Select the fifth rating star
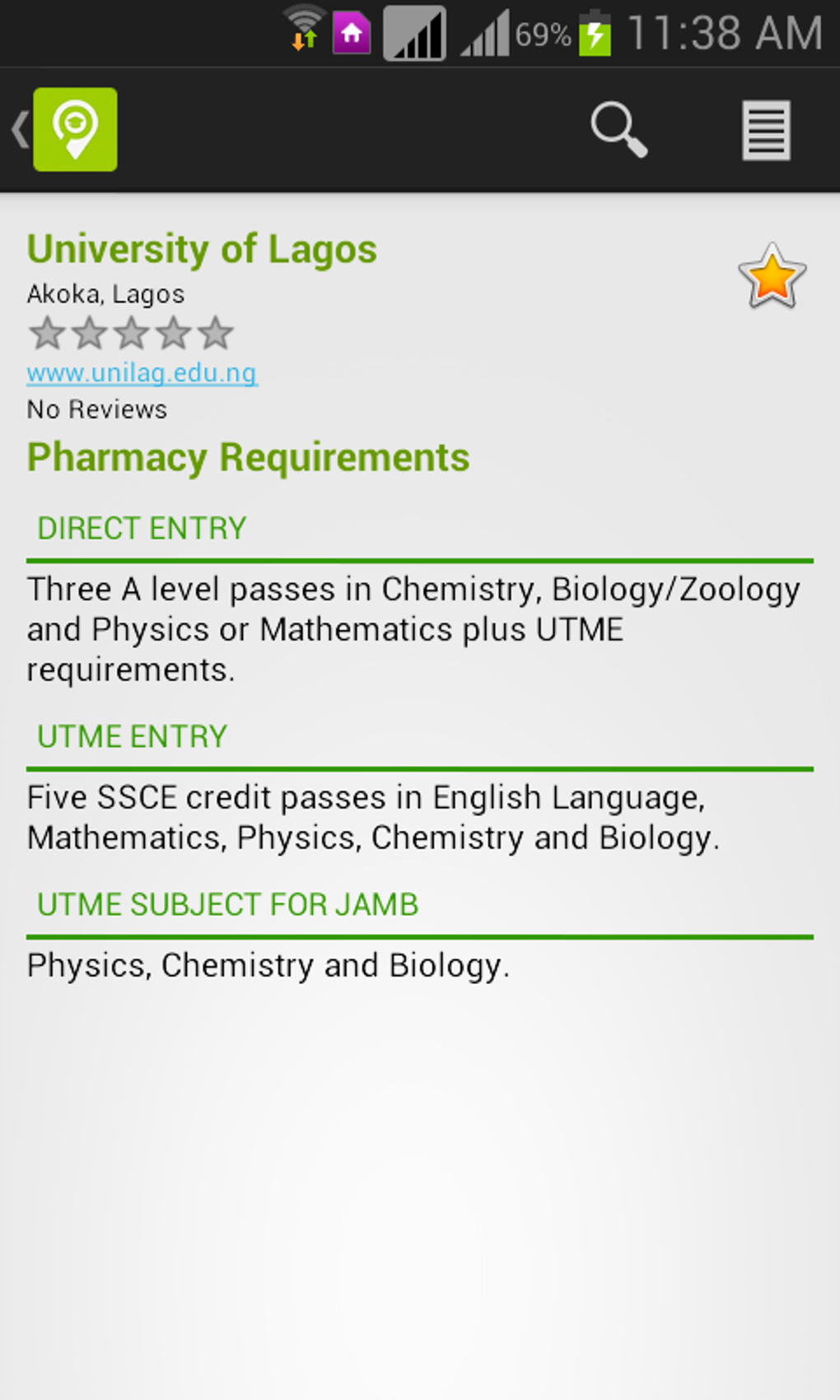The image size is (840, 1400). pyautogui.click(x=216, y=334)
